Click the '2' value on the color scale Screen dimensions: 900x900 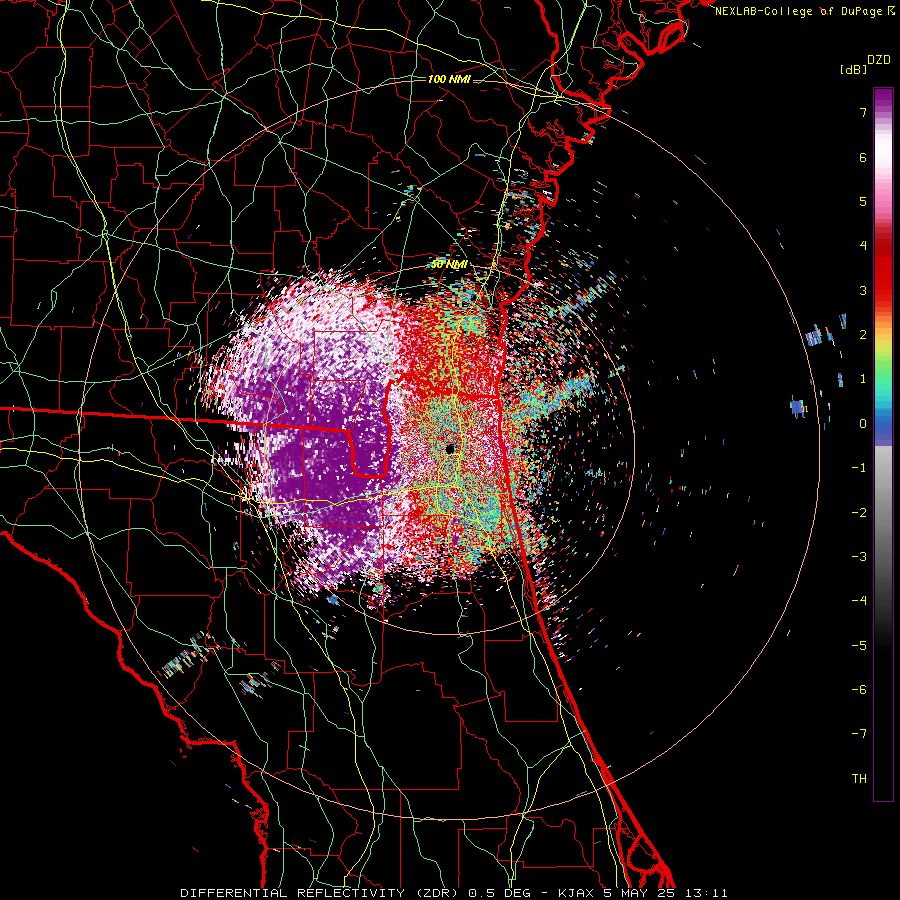[x=863, y=335]
